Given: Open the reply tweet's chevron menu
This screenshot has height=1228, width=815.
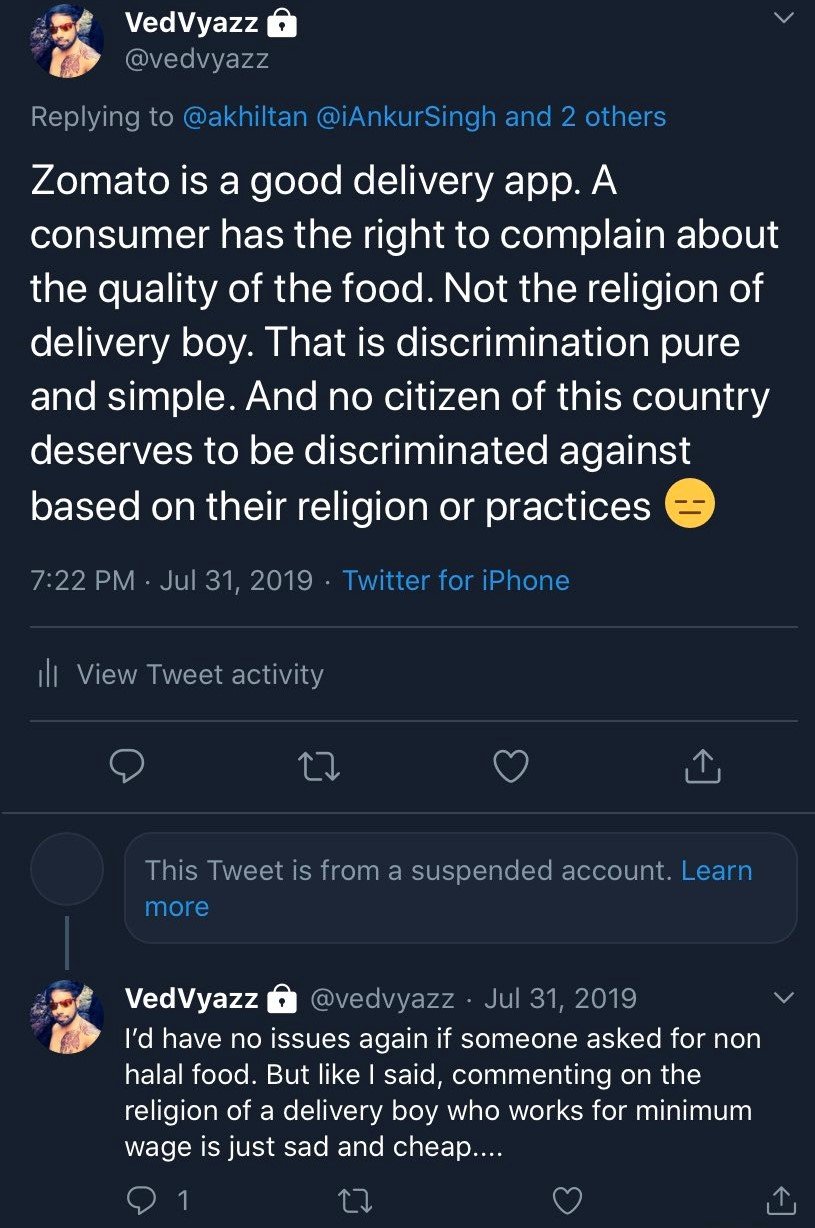Looking at the screenshot, I should 783,997.
